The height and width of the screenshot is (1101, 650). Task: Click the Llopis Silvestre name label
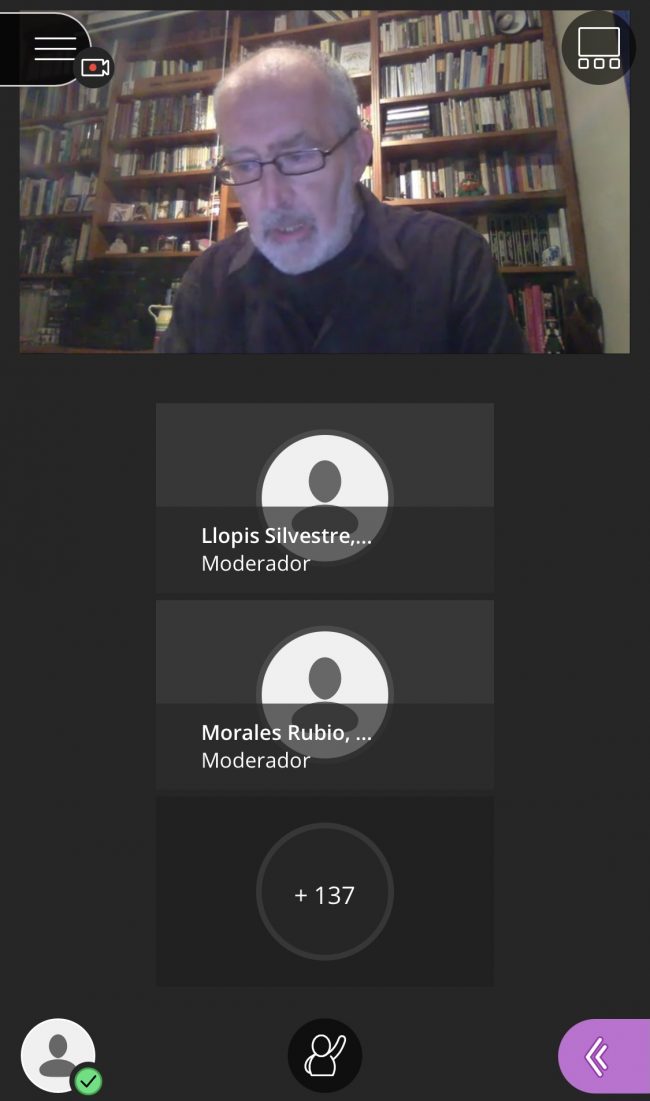[286, 536]
